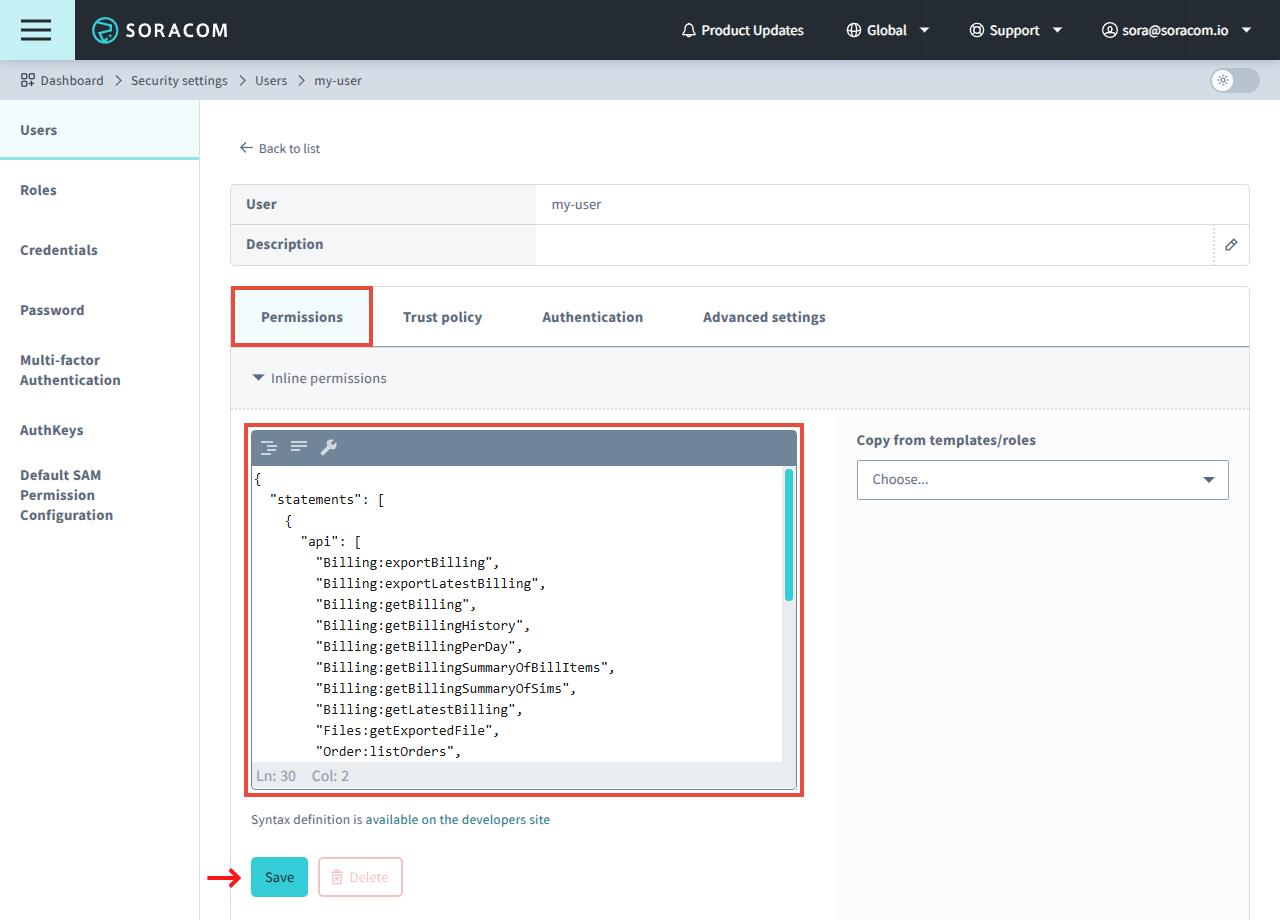Open the Advanced settings tab
Screen dimensions: 1280x920
[764, 317]
